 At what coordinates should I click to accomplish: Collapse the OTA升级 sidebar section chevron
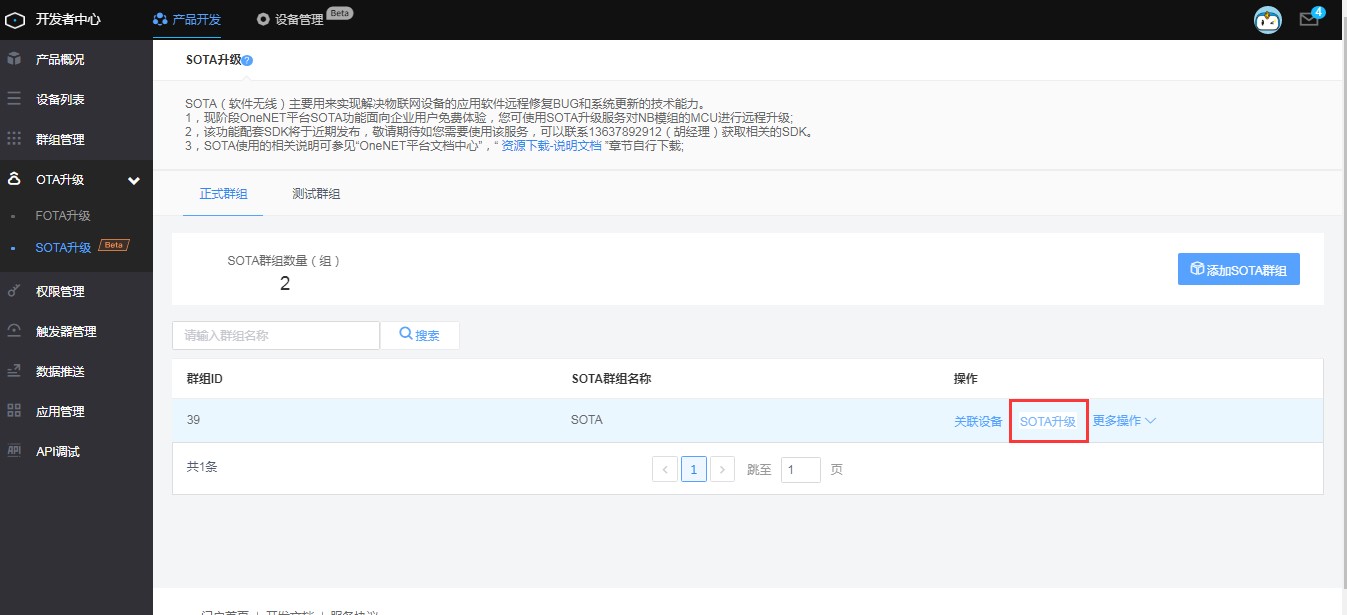(134, 180)
